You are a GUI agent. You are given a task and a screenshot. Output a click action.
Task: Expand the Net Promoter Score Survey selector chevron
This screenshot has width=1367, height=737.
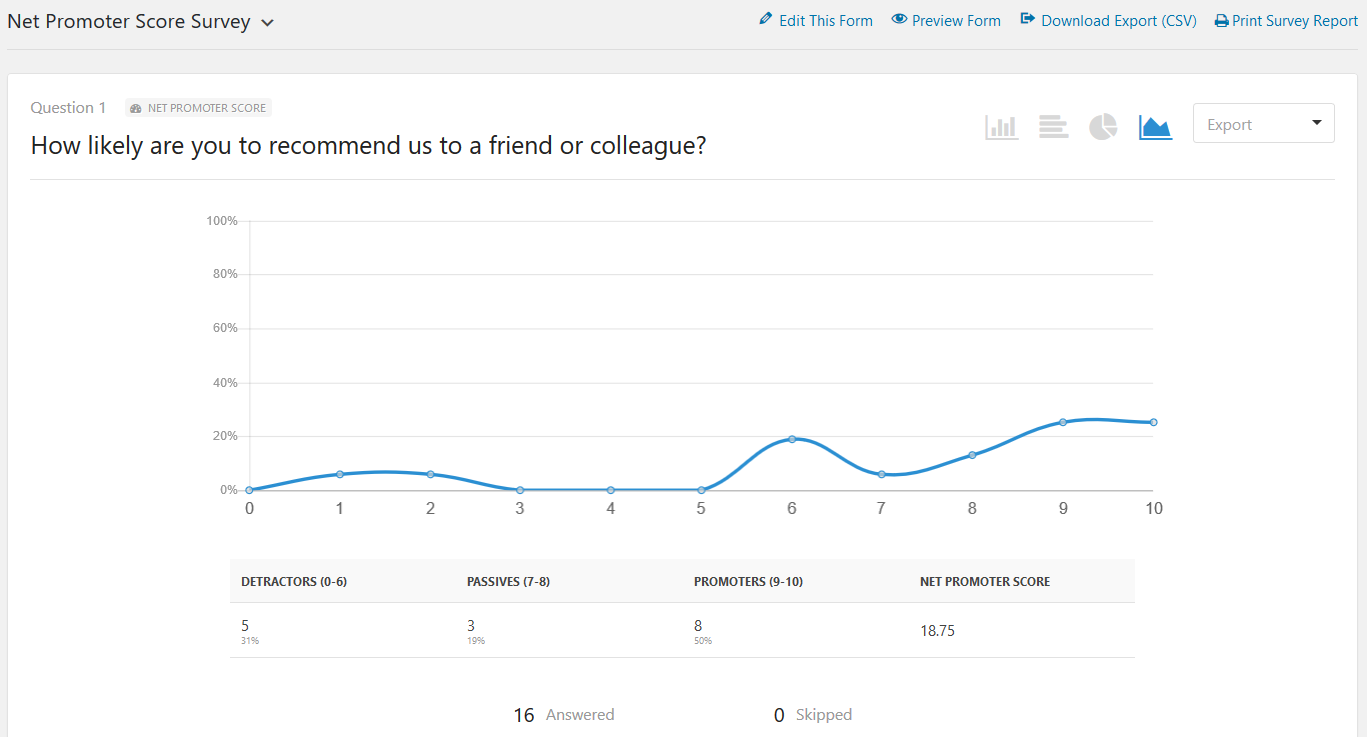coord(267,23)
